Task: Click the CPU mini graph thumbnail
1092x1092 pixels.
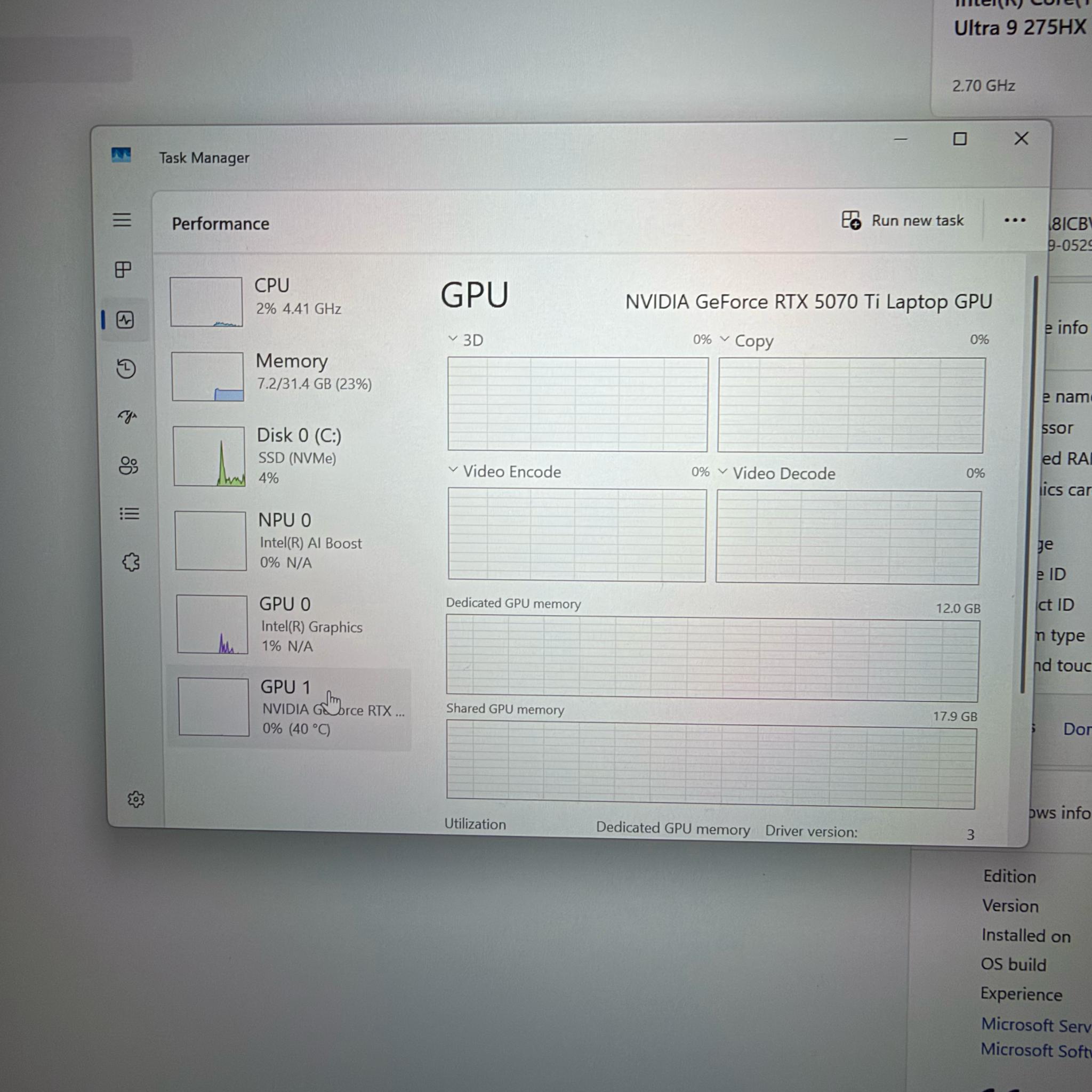Action: click(x=206, y=301)
